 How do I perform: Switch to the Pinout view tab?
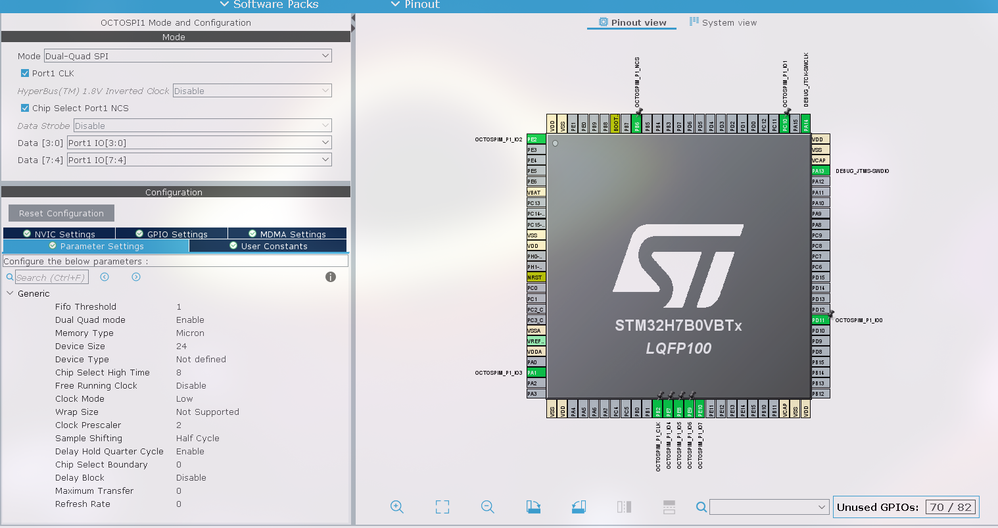[632, 22]
